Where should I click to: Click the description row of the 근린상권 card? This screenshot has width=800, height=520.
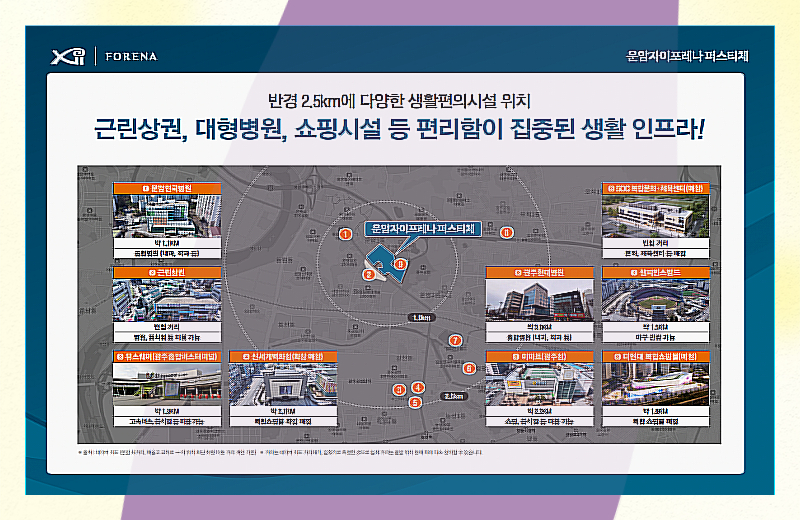pos(167,337)
